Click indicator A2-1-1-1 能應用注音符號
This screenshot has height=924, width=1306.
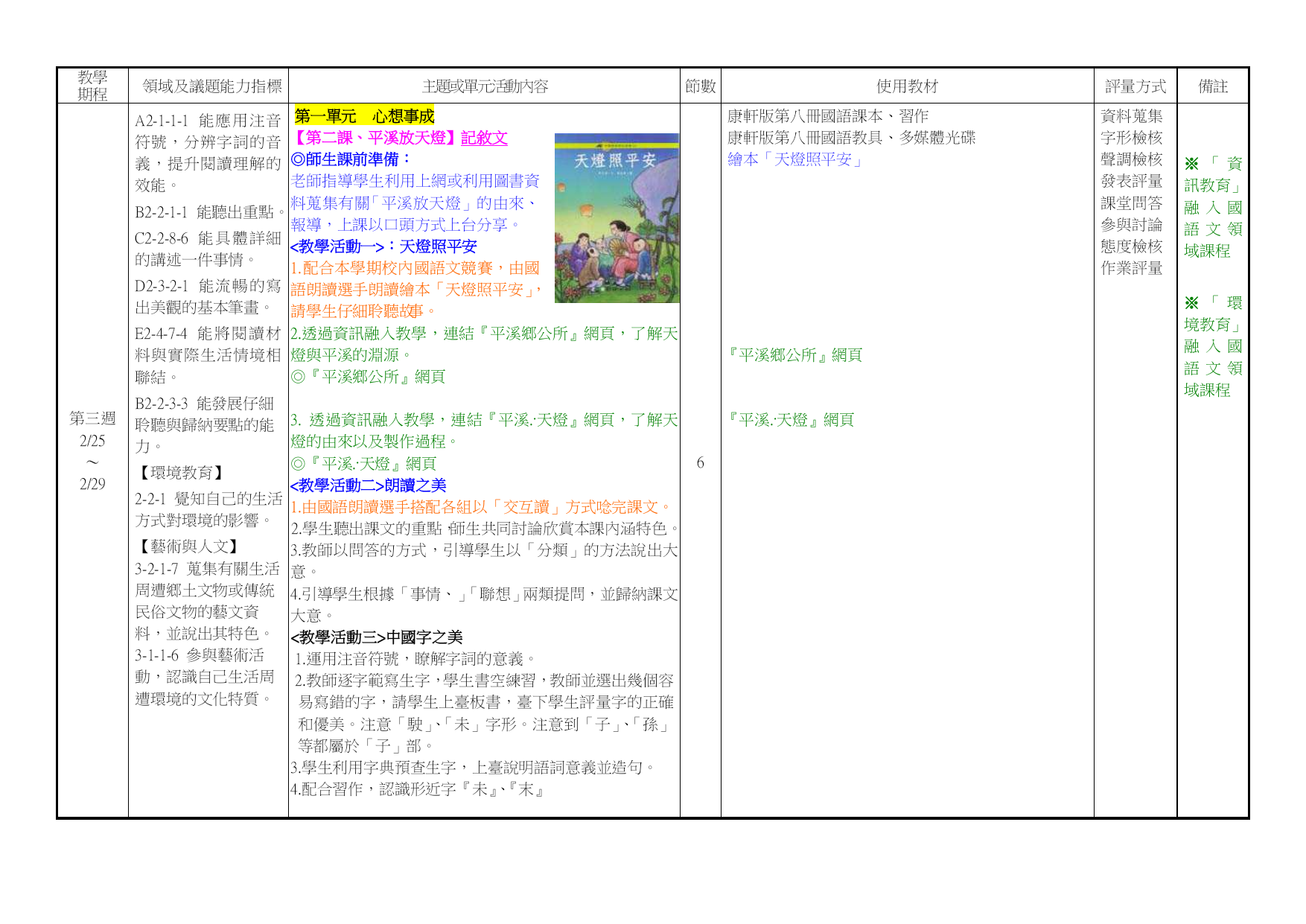[x=208, y=153]
